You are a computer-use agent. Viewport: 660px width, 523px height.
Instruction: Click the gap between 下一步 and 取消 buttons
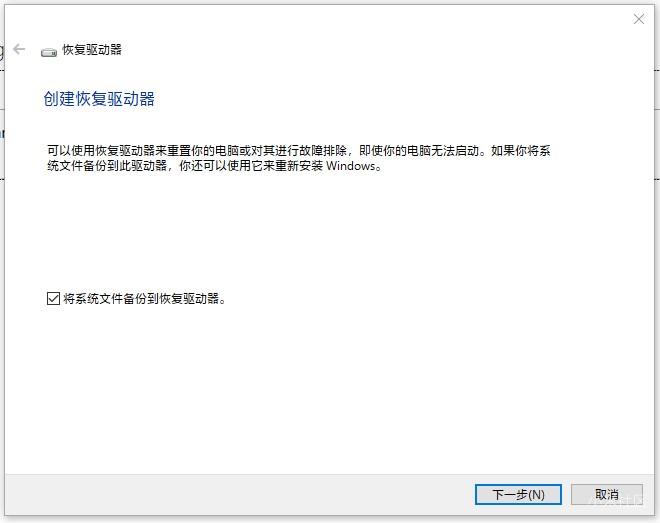[x=566, y=494]
